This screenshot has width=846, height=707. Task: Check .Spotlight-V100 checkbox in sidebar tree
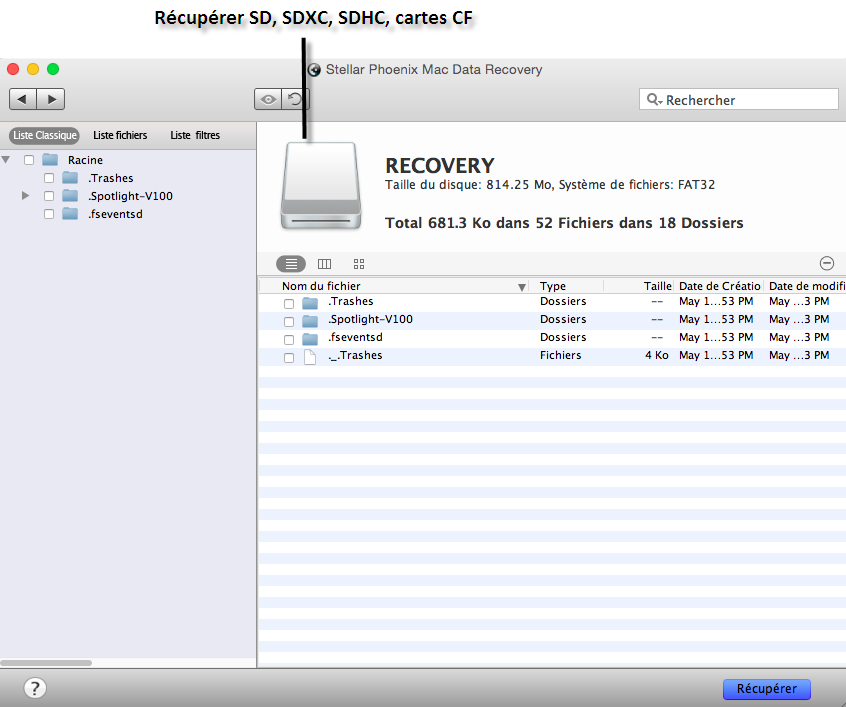click(49, 196)
